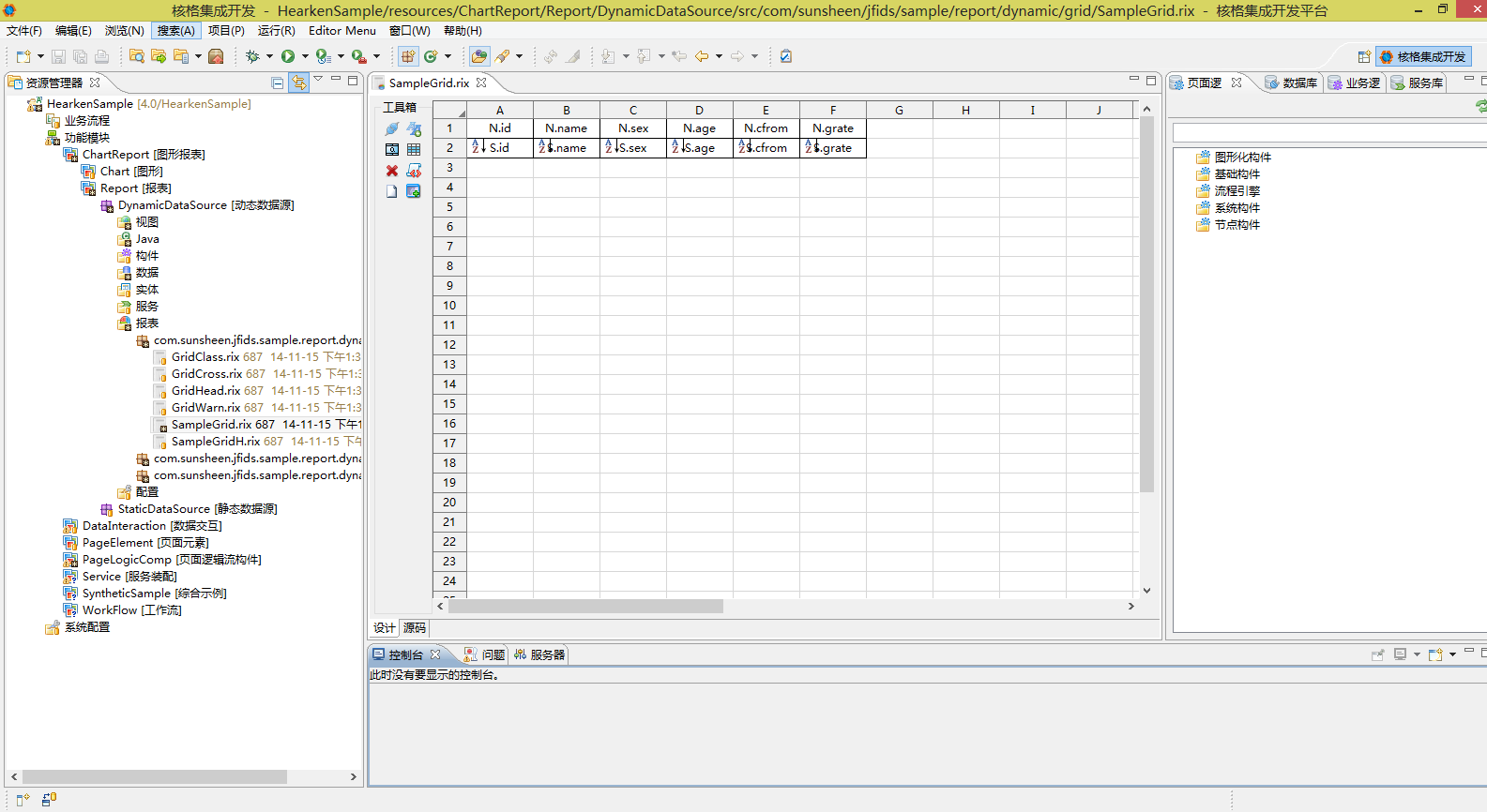Select cell A1 containing N.id
Viewport: 1487px width, 812px height.
pos(500,128)
